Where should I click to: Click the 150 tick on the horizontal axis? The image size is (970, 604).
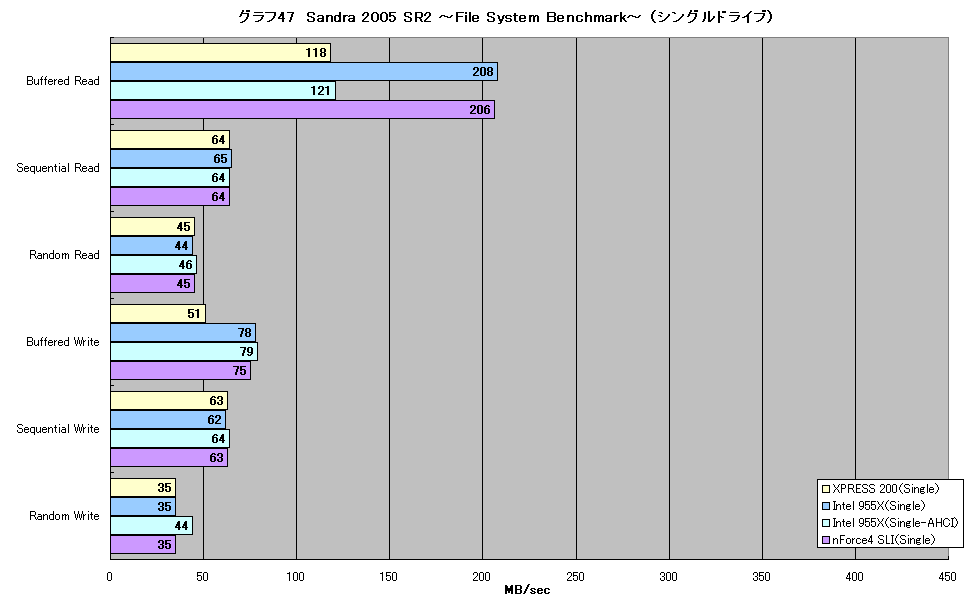click(388, 577)
